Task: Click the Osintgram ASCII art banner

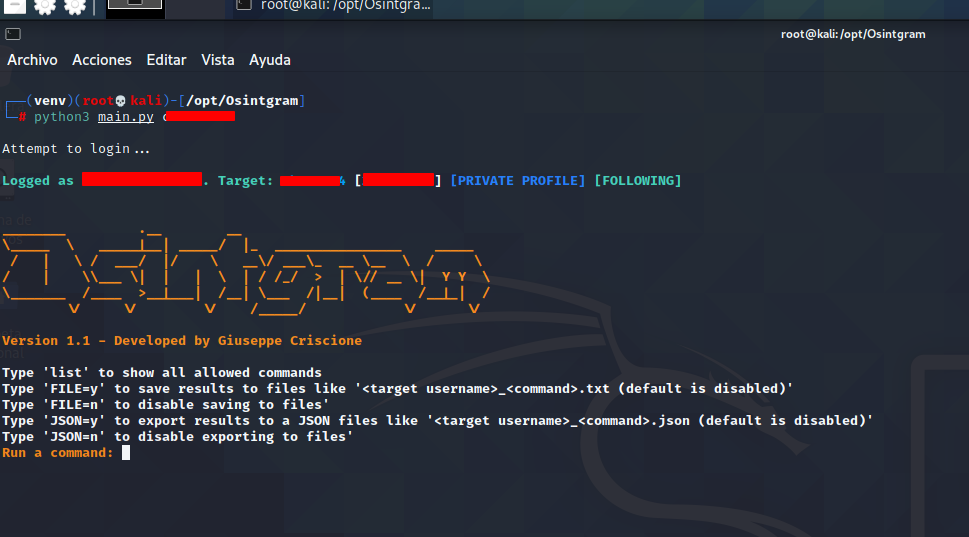Action: [x=246, y=272]
